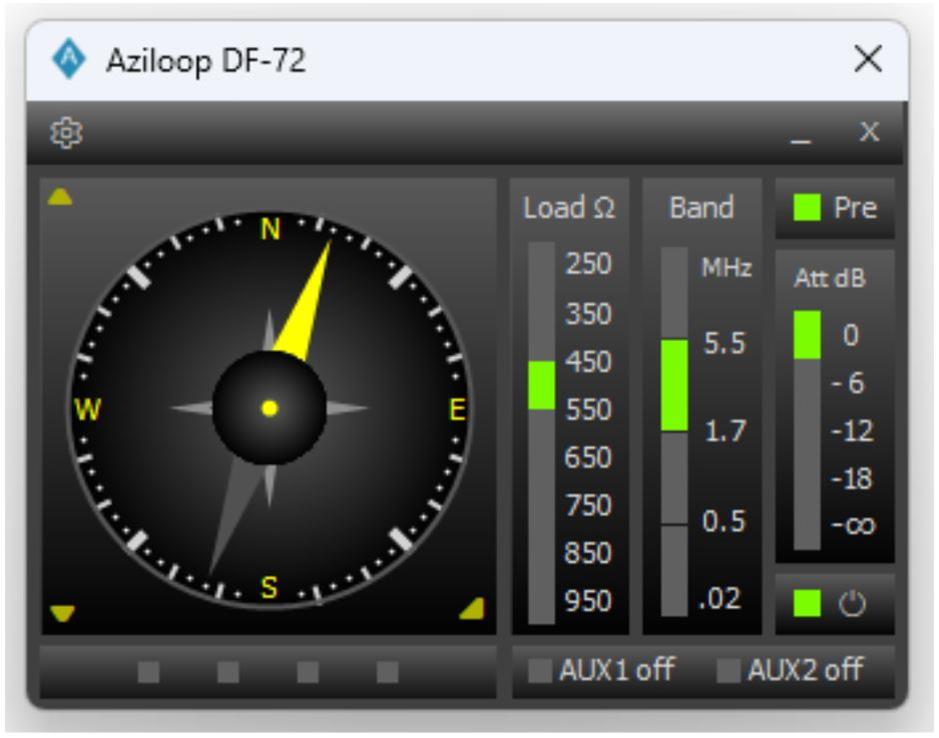This screenshot has height=738, width=939.
Task: Minimize the inner panel using underscore icon
Action: (x=801, y=135)
